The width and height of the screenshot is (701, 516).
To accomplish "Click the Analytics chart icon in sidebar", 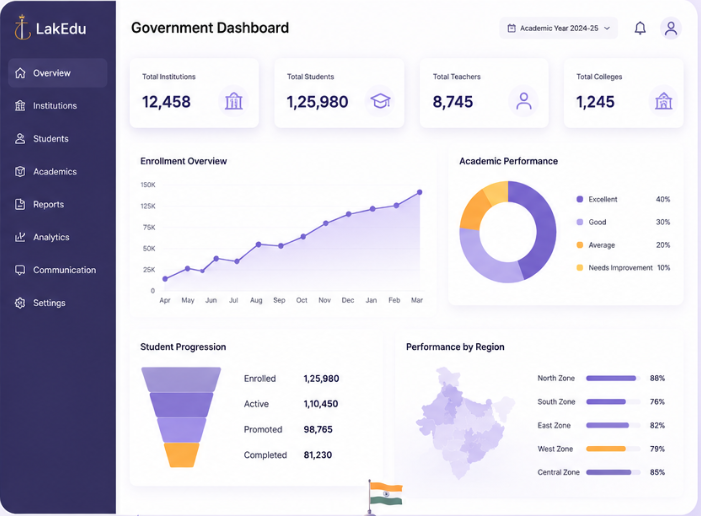I will point(20,237).
